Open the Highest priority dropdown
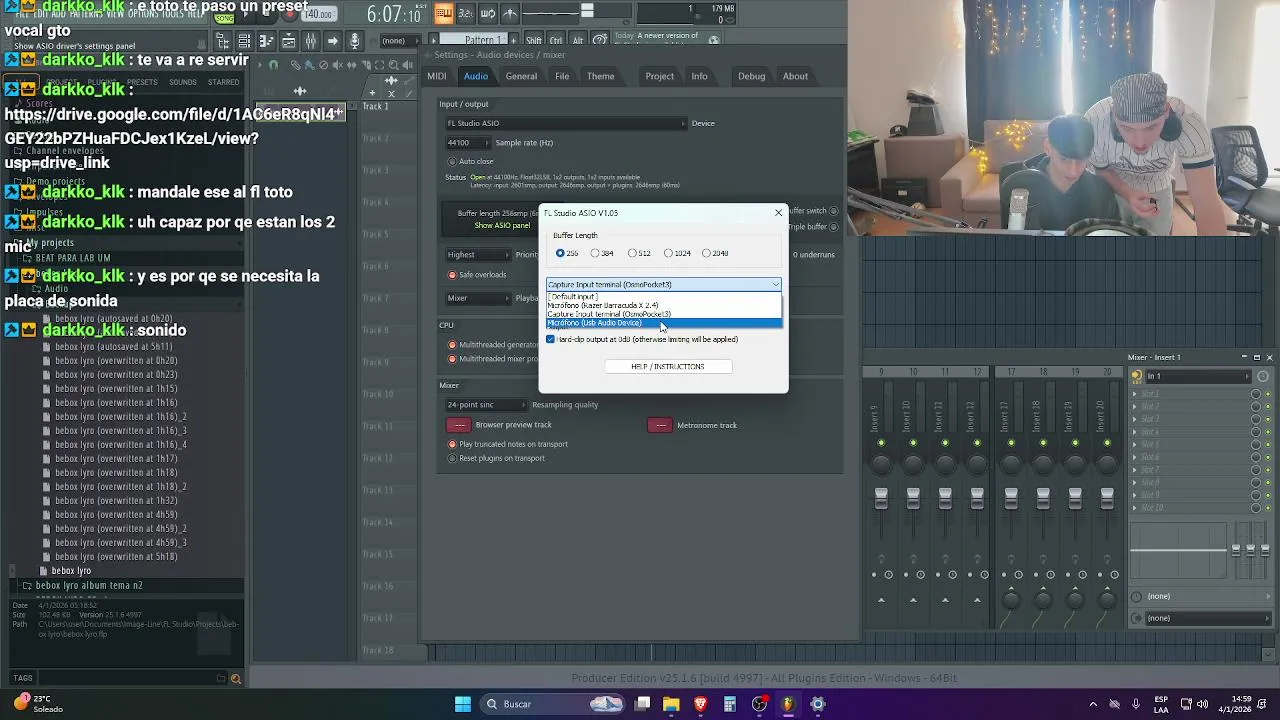The image size is (1280, 720). [478, 255]
